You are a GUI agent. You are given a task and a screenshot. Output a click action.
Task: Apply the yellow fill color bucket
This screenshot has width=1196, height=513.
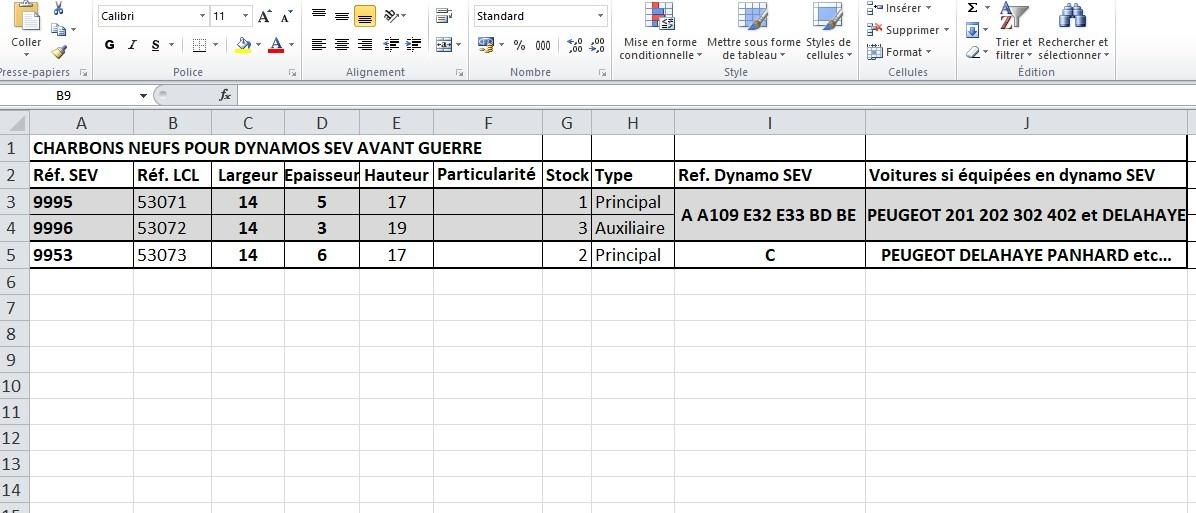pyautogui.click(x=243, y=45)
